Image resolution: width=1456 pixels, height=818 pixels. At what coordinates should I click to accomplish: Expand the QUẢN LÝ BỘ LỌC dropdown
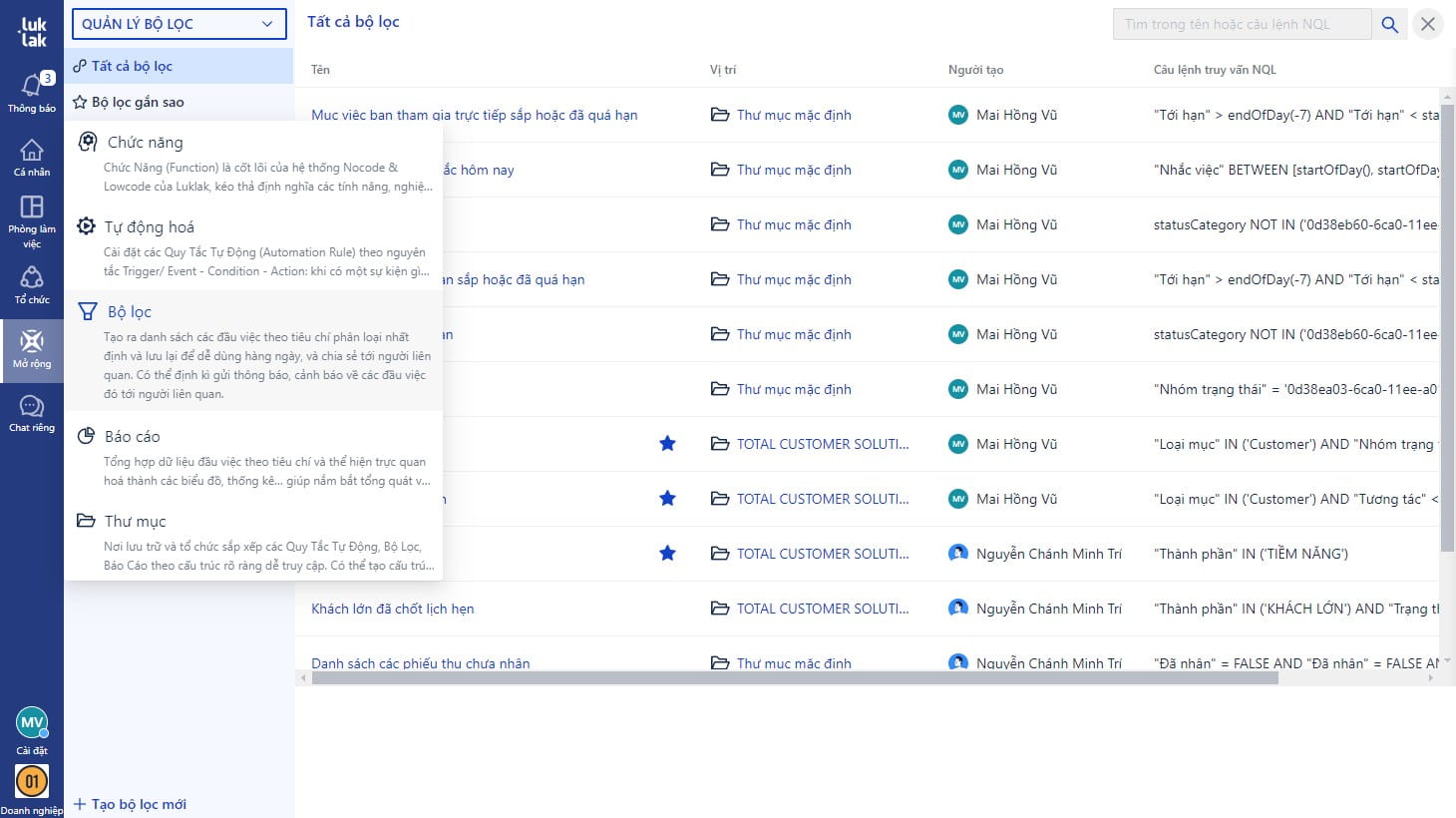[x=179, y=24]
